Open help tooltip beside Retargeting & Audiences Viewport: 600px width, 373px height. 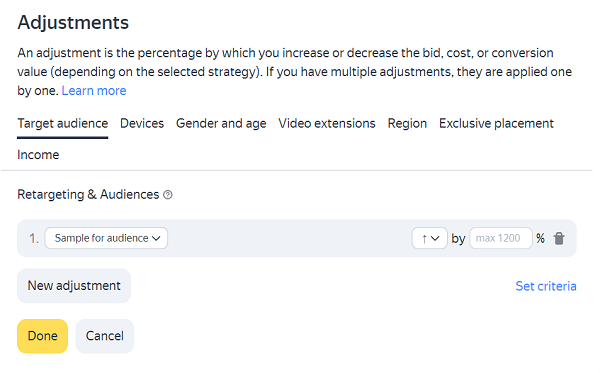168,195
